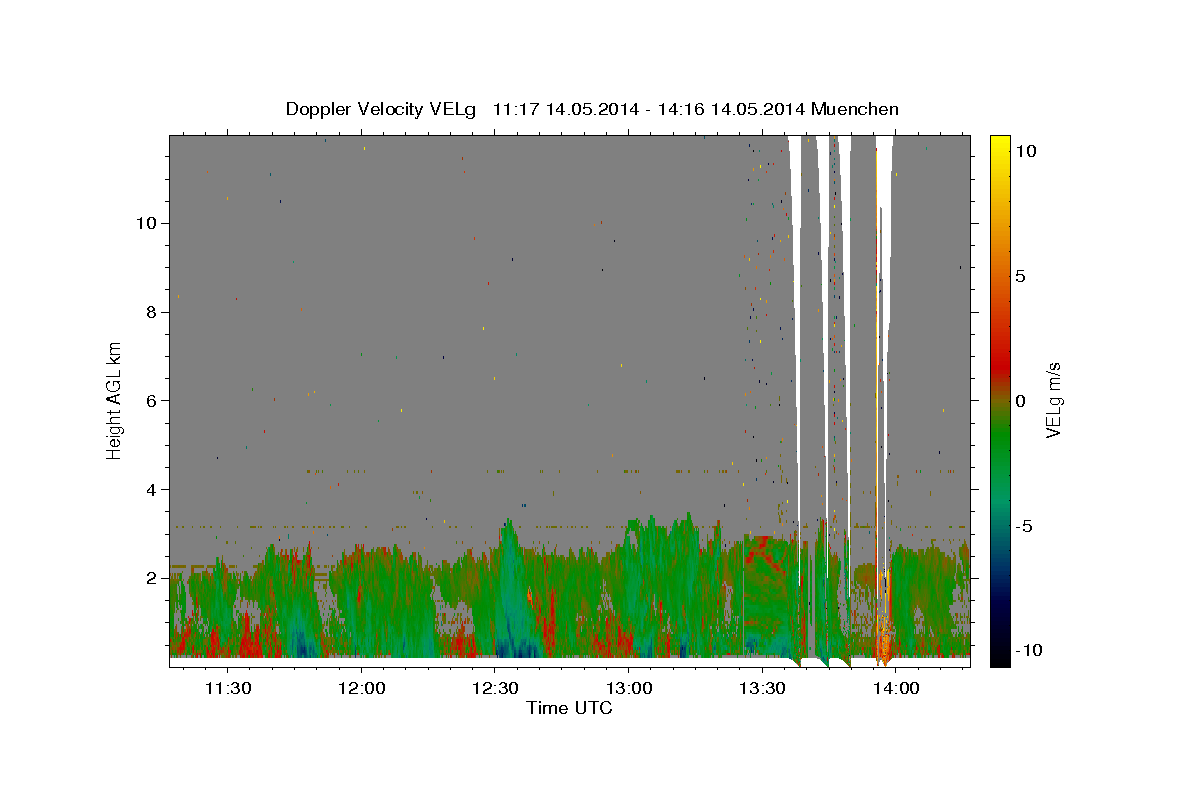Image resolution: width=1200 pixels, height=800 pixels.
Task: Click the colorbar label '10' at top
Action: tap(1026, 150)
